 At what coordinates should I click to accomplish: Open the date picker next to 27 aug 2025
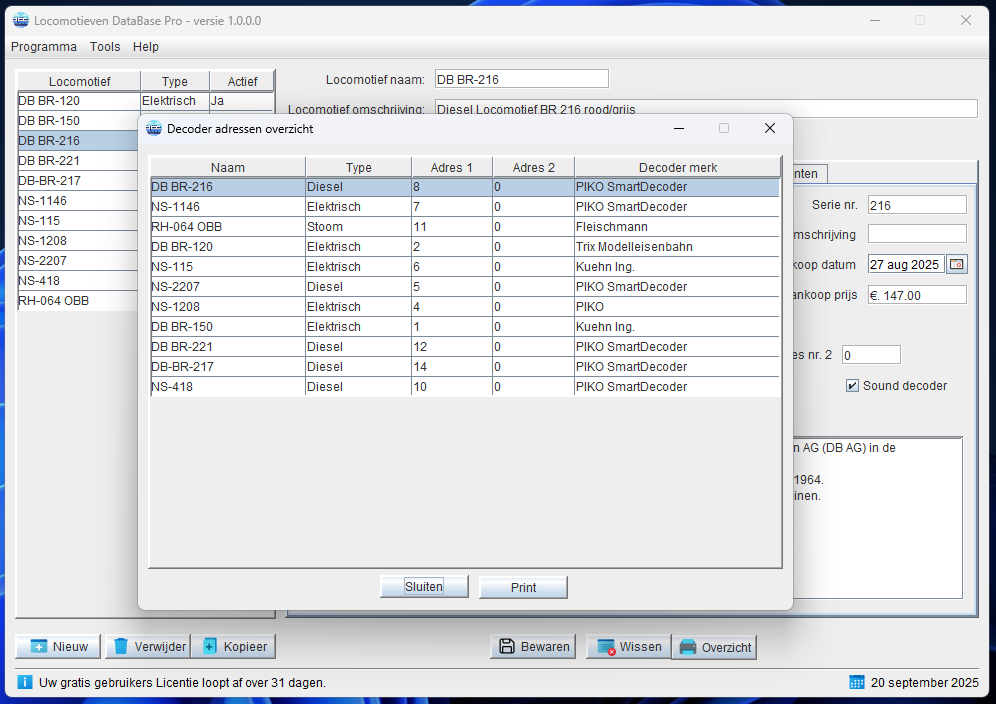click(957, 265)
